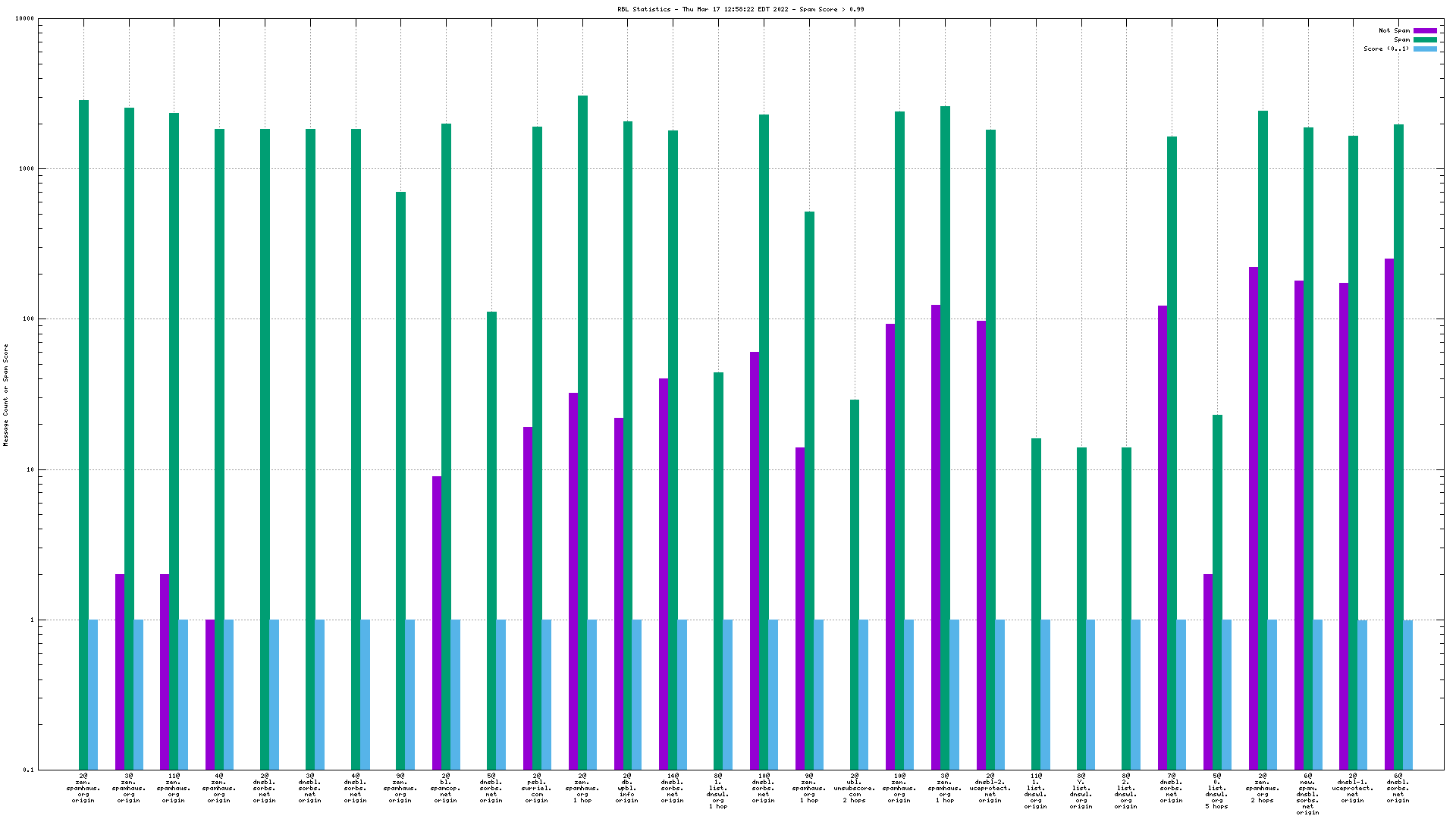Click the ubl.unsubscore.com 2 hops label
The height and width of the screenshot is (819, 1456).
pyautogui.click(x=854, y=788)
